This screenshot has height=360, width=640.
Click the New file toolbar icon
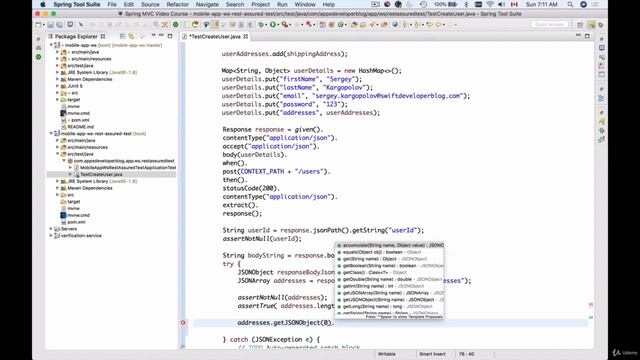tap(38, 25)
